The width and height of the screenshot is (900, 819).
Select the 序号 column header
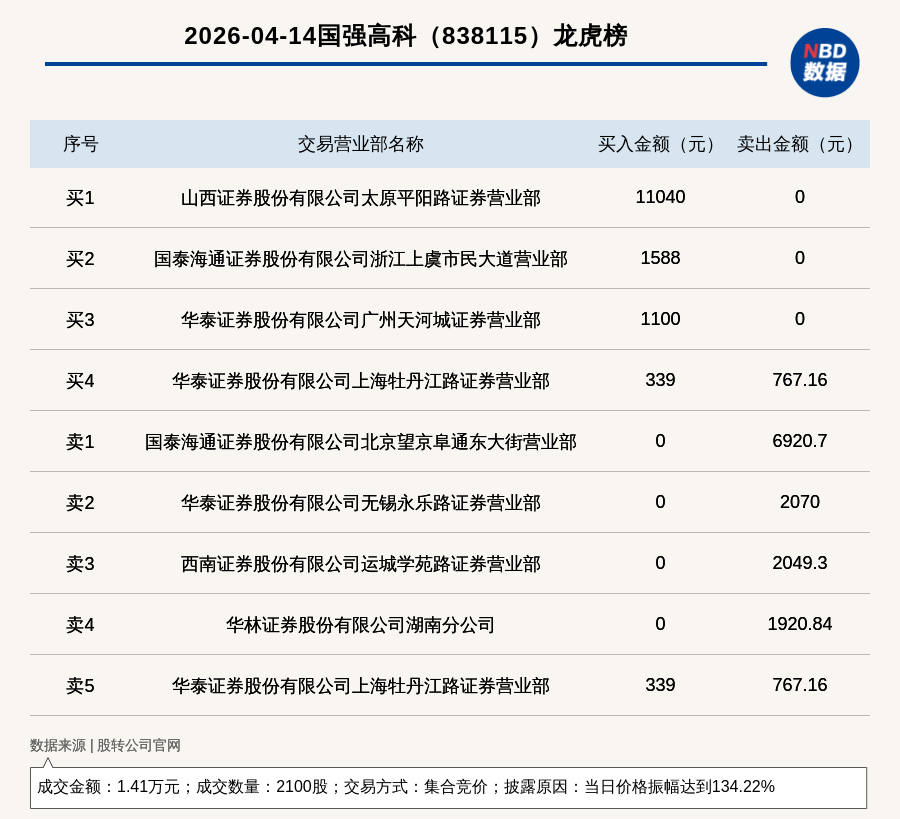80,144
